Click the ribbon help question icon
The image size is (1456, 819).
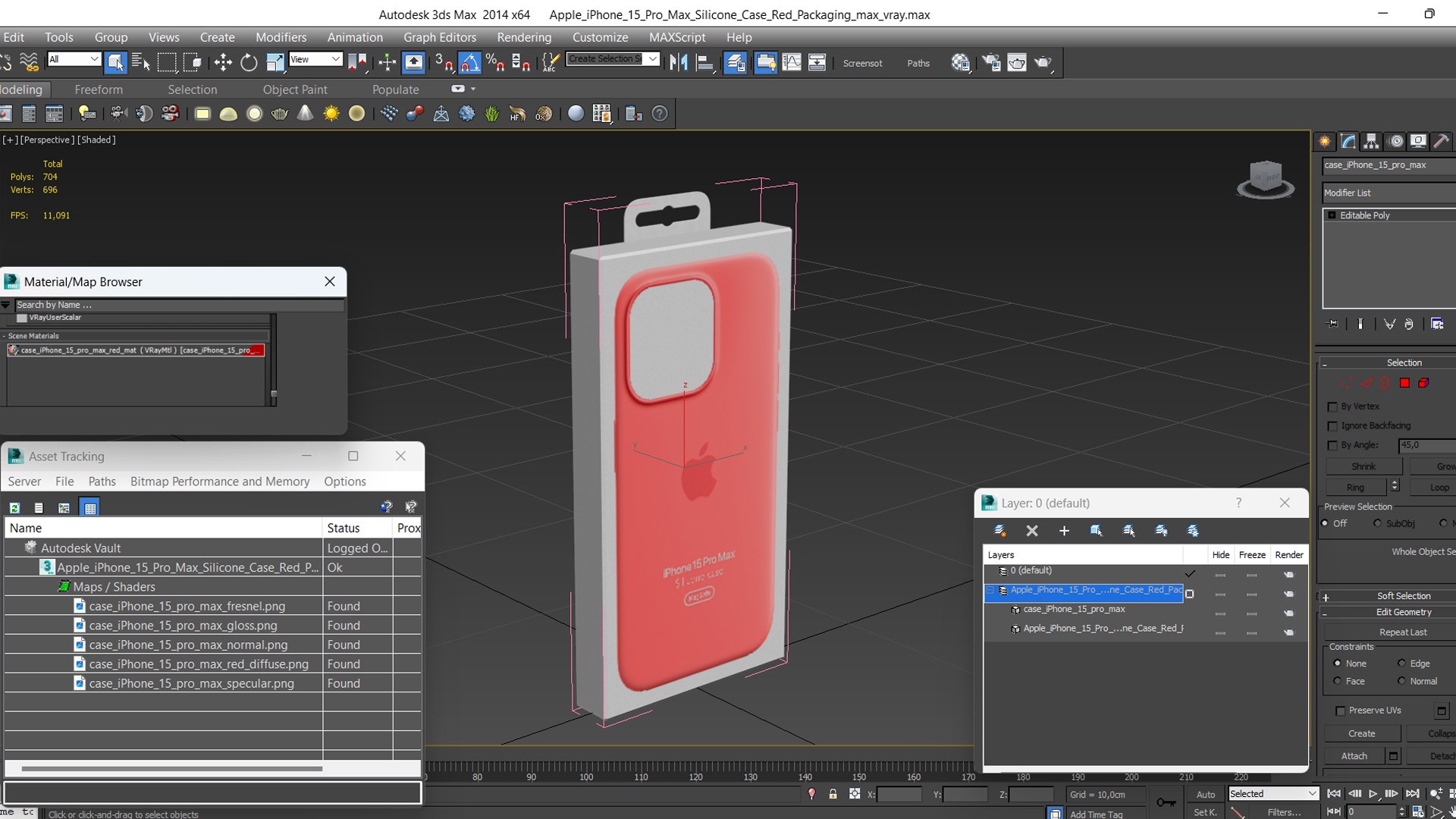660,114
